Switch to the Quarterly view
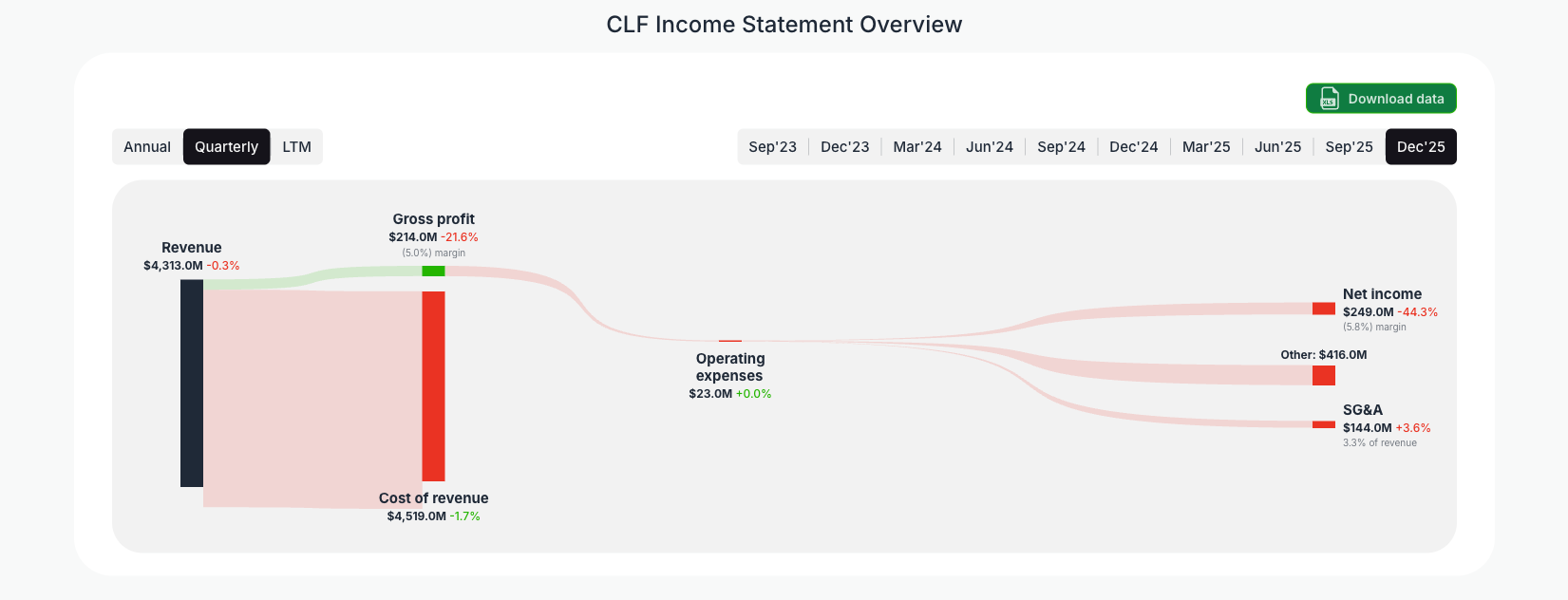Viewport: 1568px width, 600px height. pyautogui.click(x=226, y=146)
